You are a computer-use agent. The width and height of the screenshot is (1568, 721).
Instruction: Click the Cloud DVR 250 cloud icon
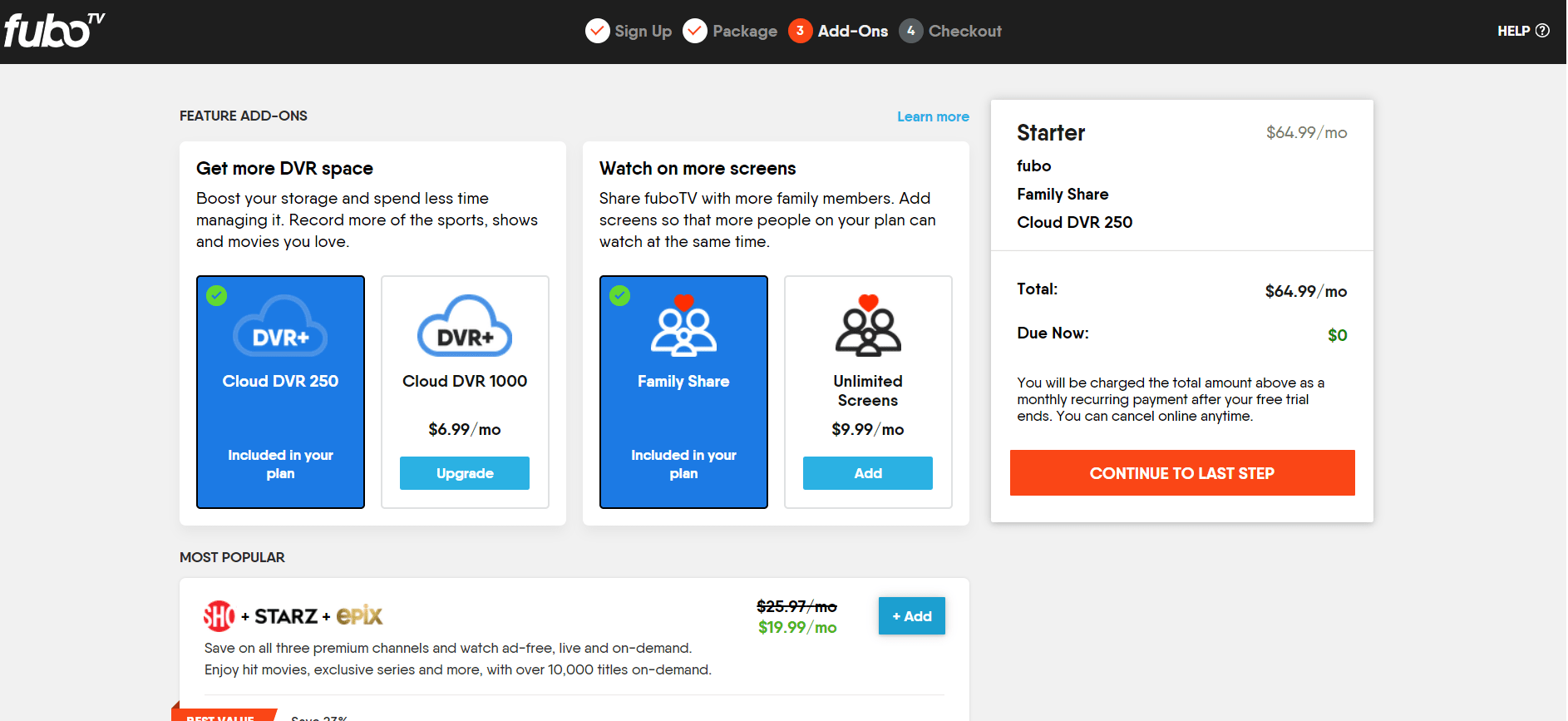click(x=280, y=326)
